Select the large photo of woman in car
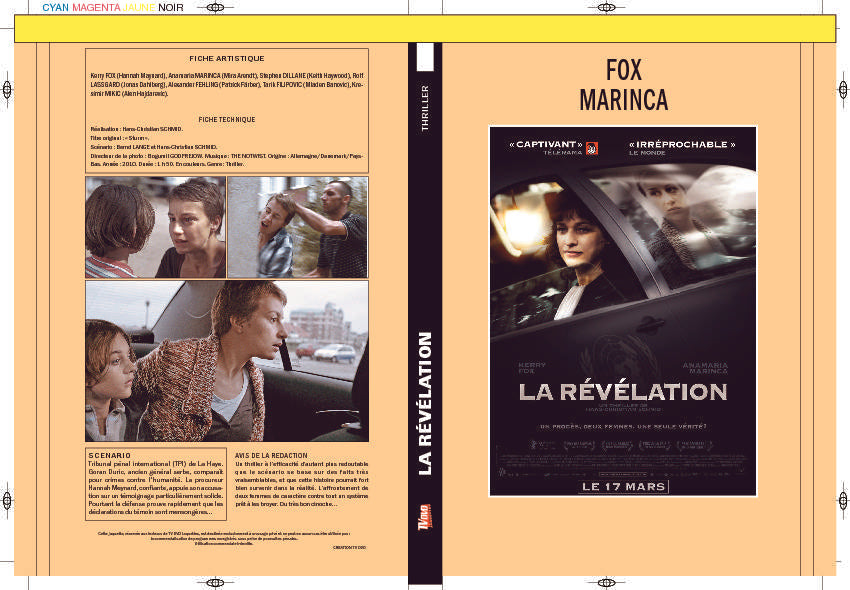 click(227, 361)
